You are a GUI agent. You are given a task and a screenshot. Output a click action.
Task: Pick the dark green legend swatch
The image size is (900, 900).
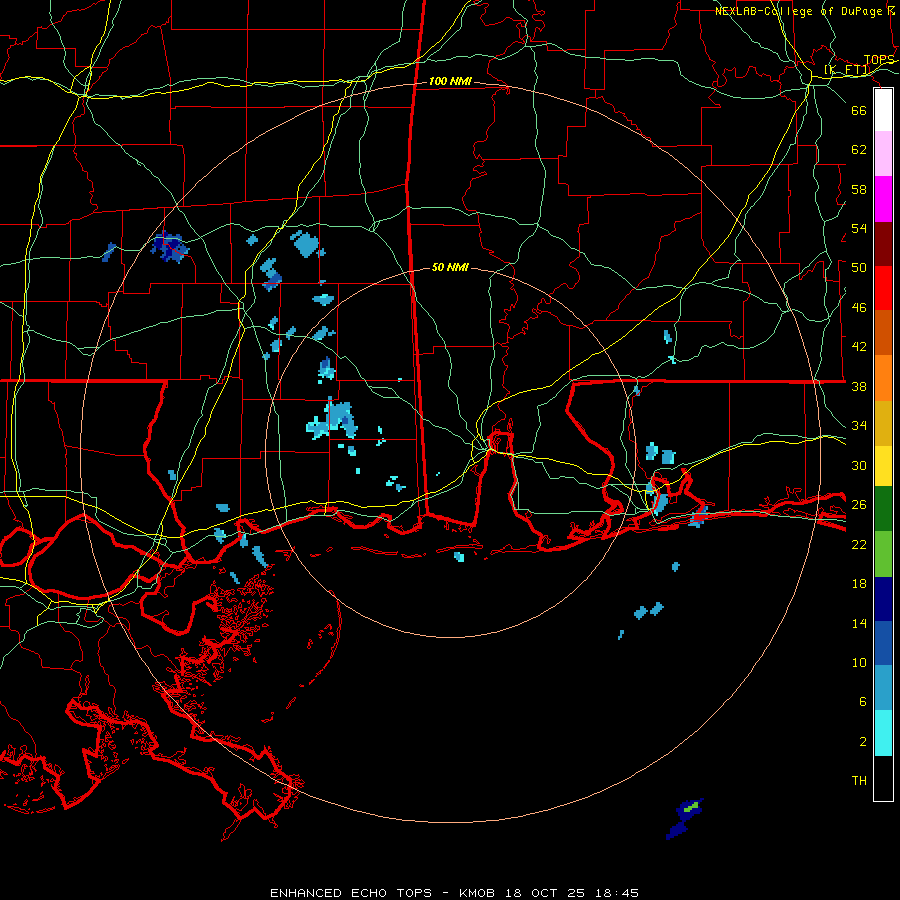click(883, 509)
